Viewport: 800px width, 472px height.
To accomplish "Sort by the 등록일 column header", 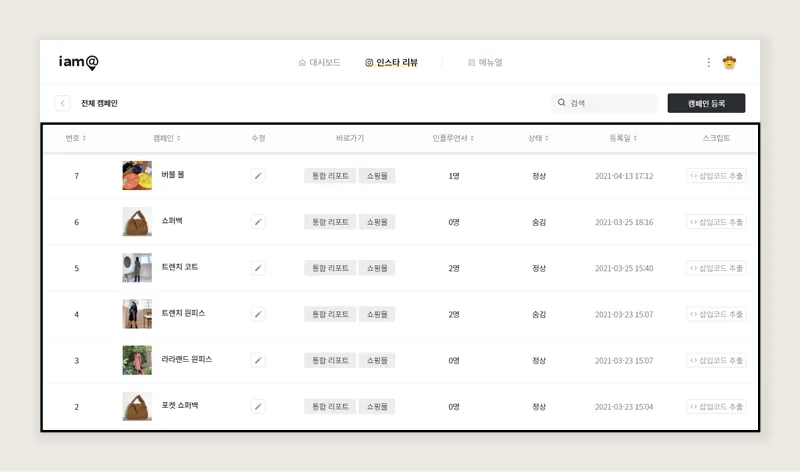I will coord(623,138).
